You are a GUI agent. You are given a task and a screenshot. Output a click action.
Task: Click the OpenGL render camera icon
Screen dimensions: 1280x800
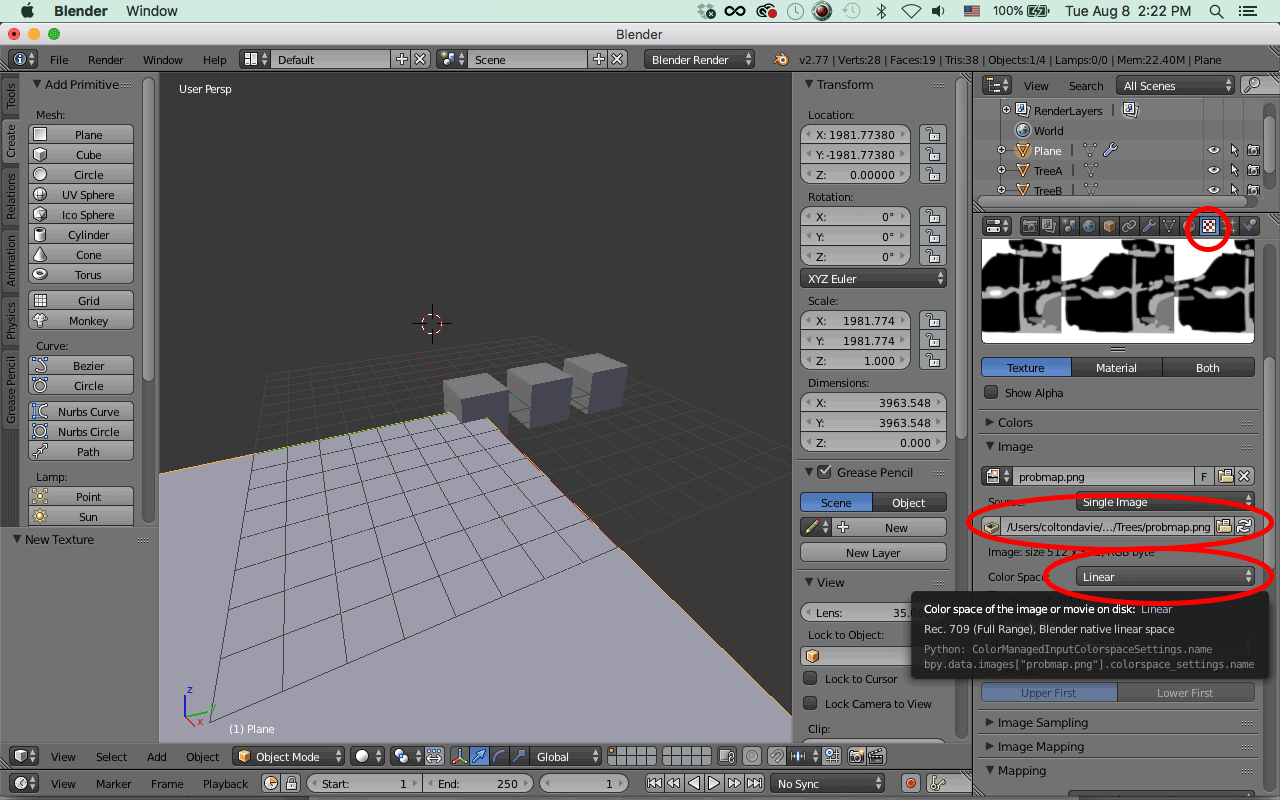point(856,757)
